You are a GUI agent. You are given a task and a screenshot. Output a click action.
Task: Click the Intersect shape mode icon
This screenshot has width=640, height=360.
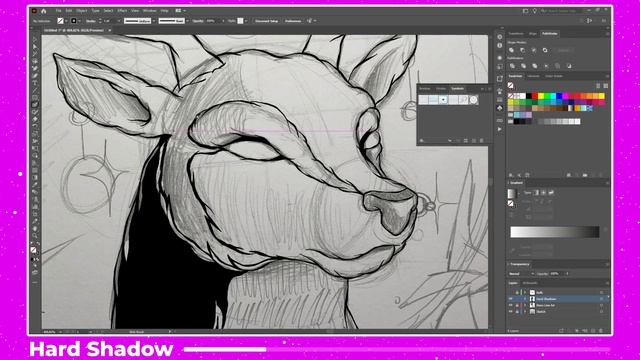click(x=534, y=50)
